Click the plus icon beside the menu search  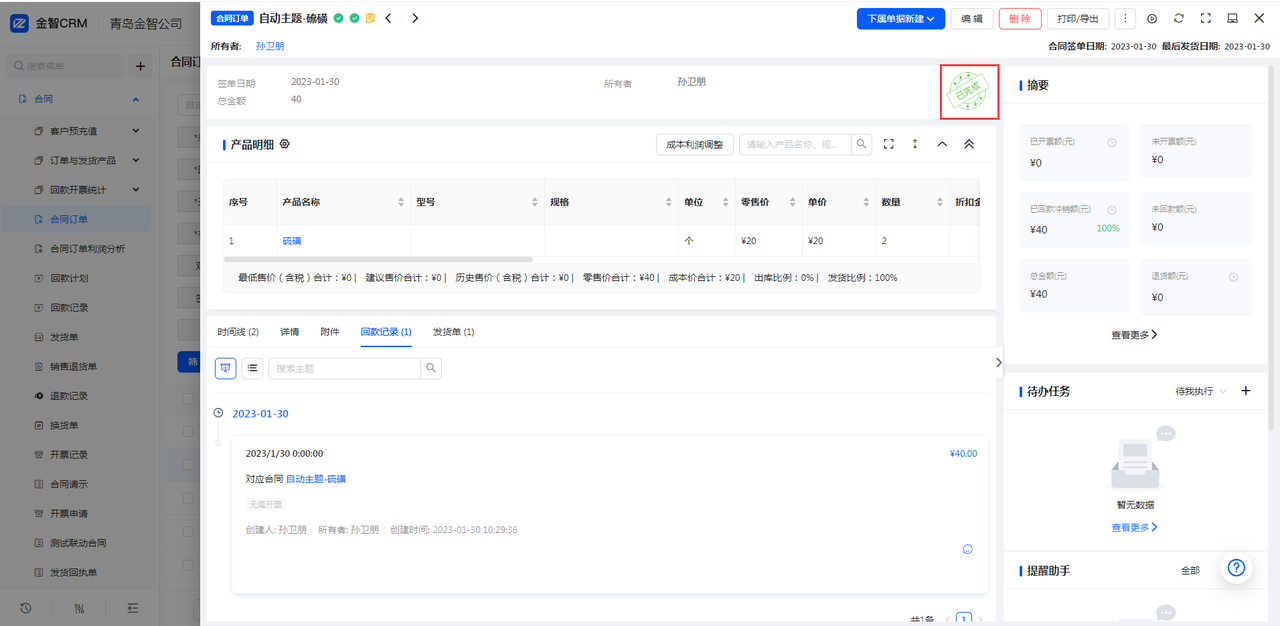(141, 66)
